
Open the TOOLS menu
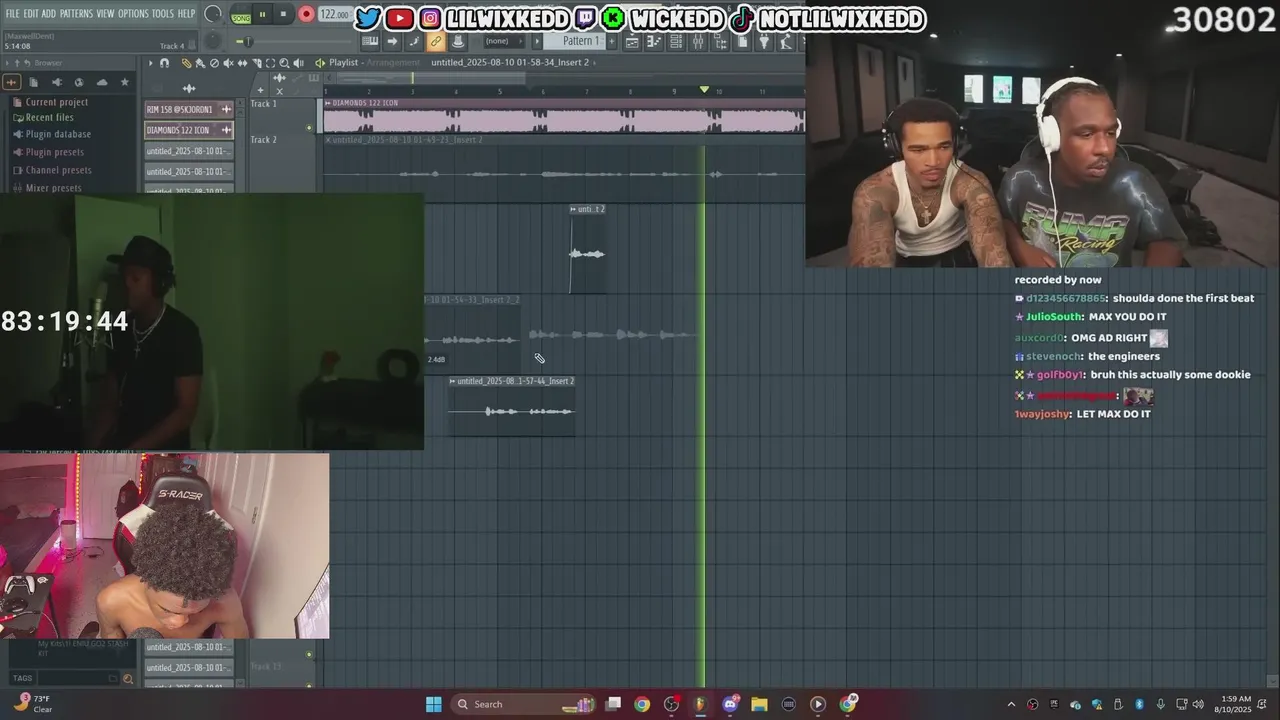(163, 14)
